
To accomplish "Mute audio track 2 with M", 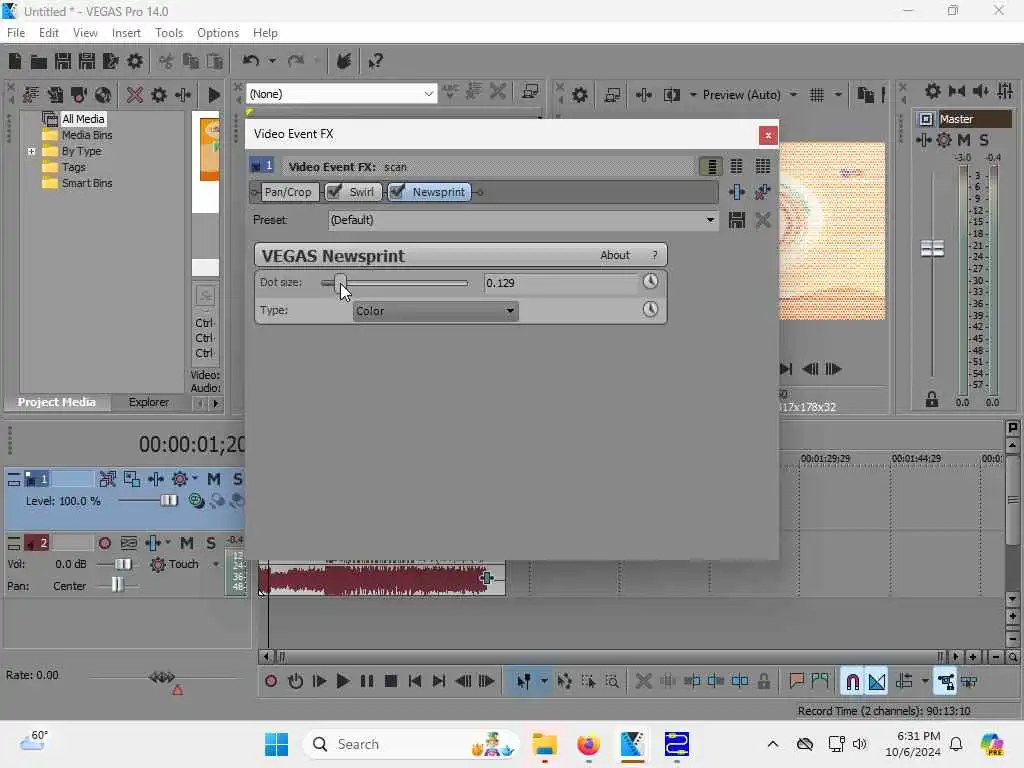I will tap(187, 543).
